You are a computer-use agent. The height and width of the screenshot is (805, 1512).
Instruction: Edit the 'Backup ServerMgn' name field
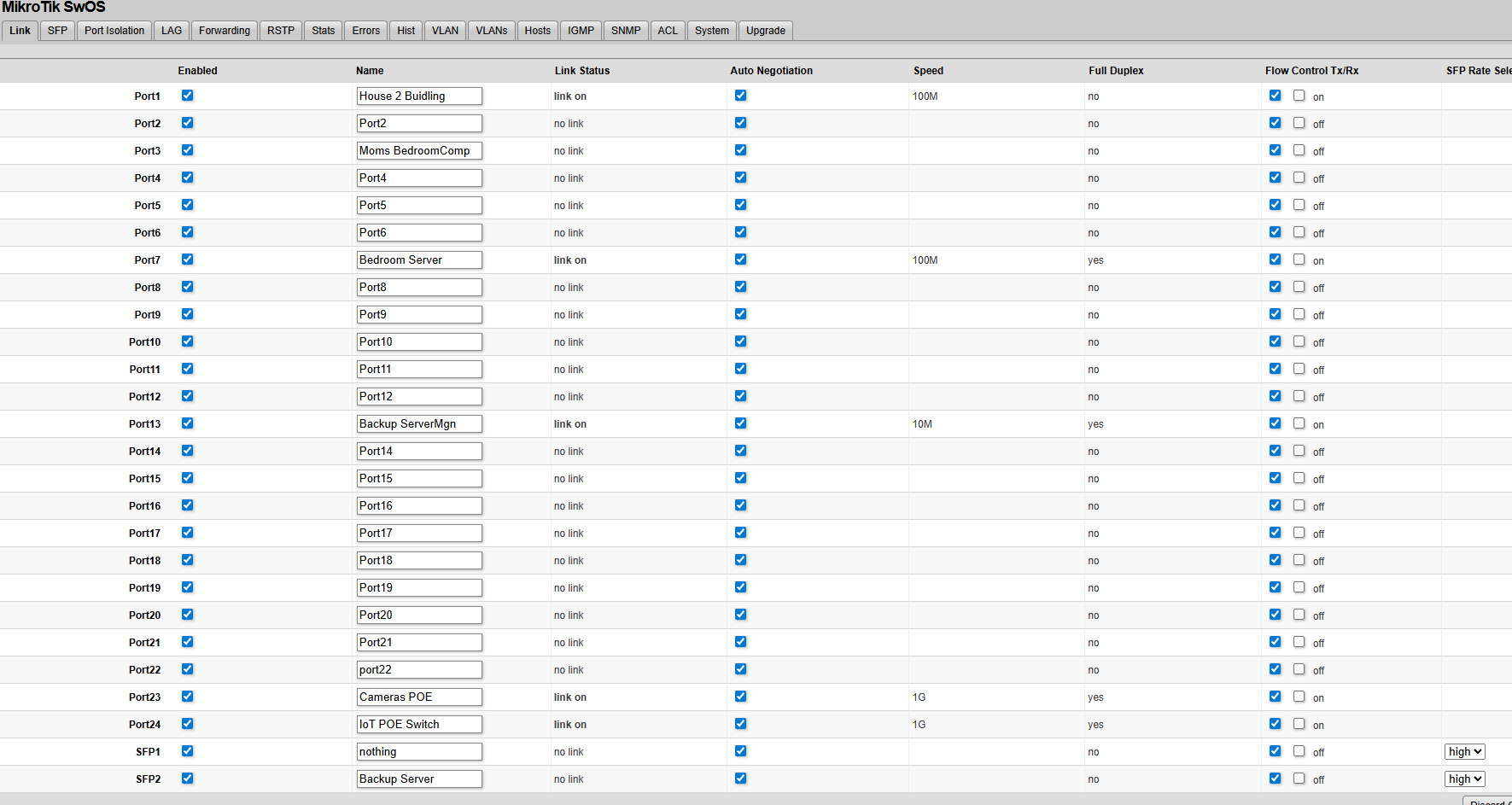[419, 424]
